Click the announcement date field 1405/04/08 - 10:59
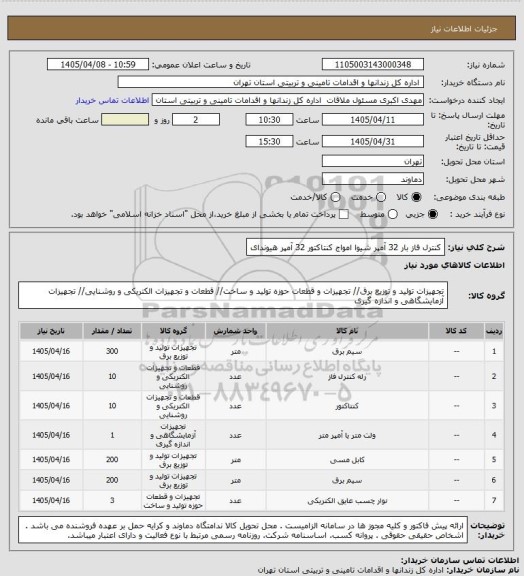The image size is (524, 576). click(98, 64)
